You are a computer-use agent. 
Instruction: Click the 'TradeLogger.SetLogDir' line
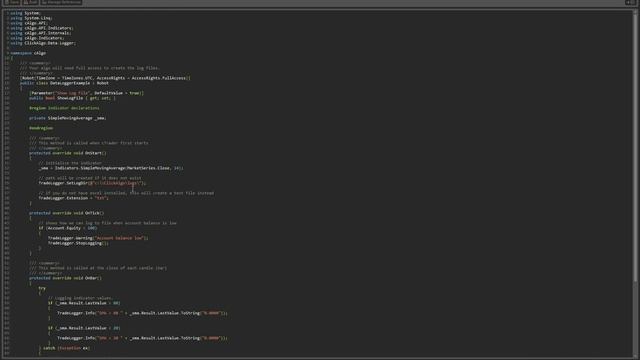point(92,183)
